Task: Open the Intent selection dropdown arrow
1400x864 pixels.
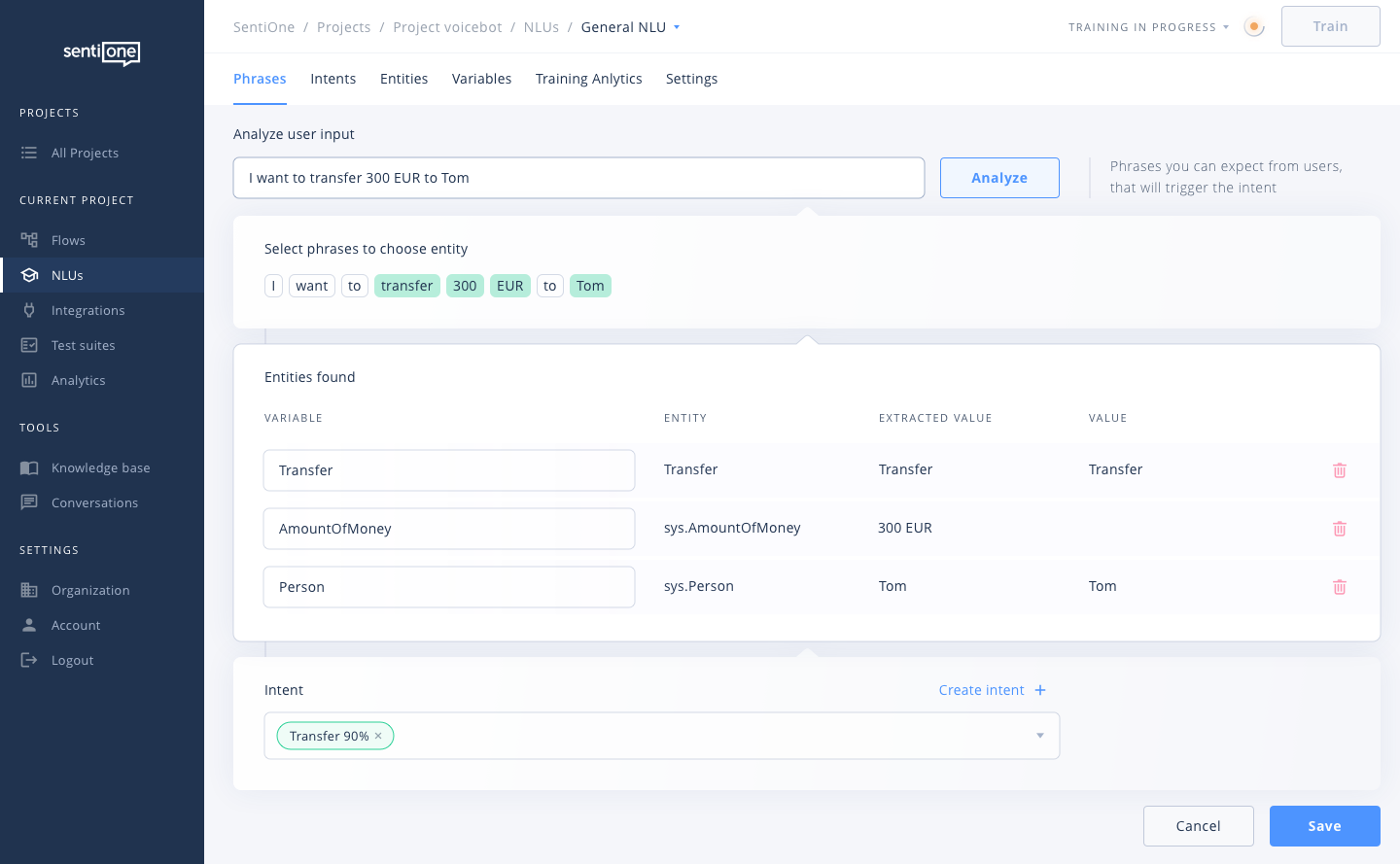Action: tap(1039, 736)
